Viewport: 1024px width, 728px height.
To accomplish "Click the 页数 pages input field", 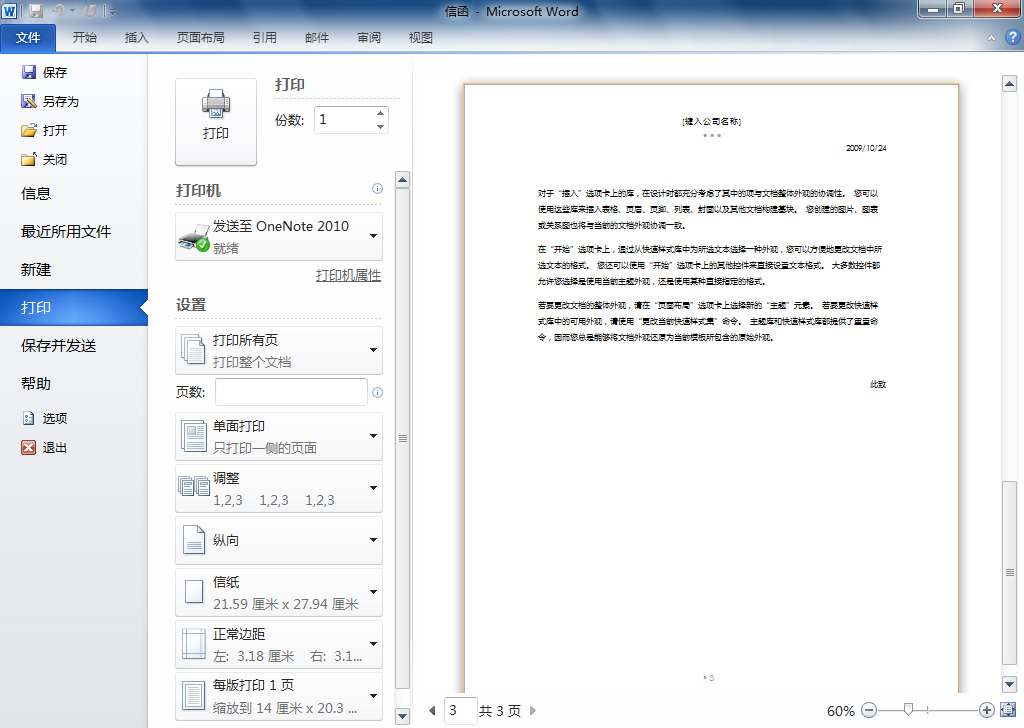I will pos(291,392).
